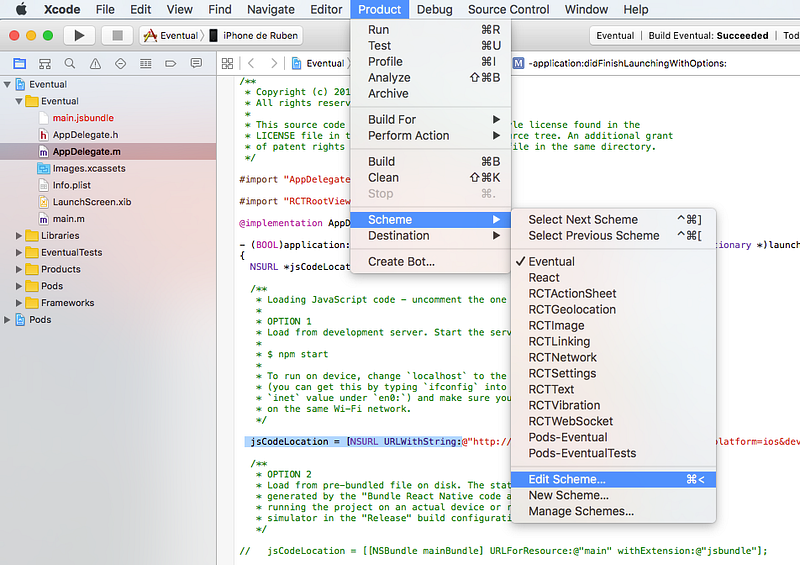Click the Eventual scheme selector in toolbar
The height and width of the screenshot is (565, 800).
point(171,35)
